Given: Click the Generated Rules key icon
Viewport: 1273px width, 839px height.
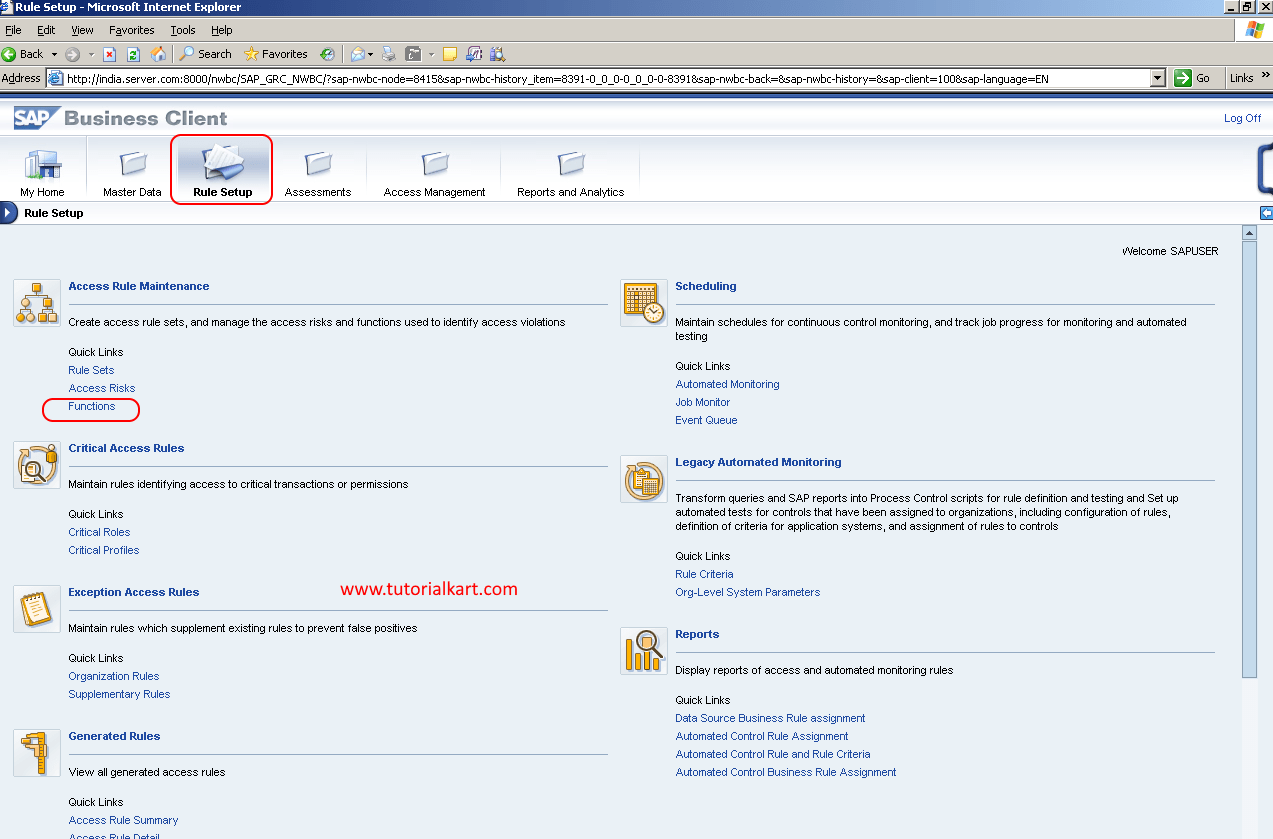Looking at the screenshot, I should [x=36, y=752].
